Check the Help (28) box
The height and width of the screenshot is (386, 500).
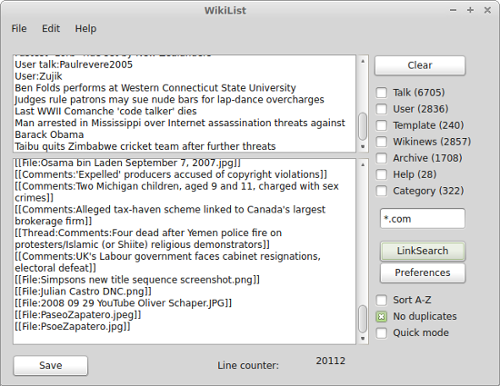[381, 174]
